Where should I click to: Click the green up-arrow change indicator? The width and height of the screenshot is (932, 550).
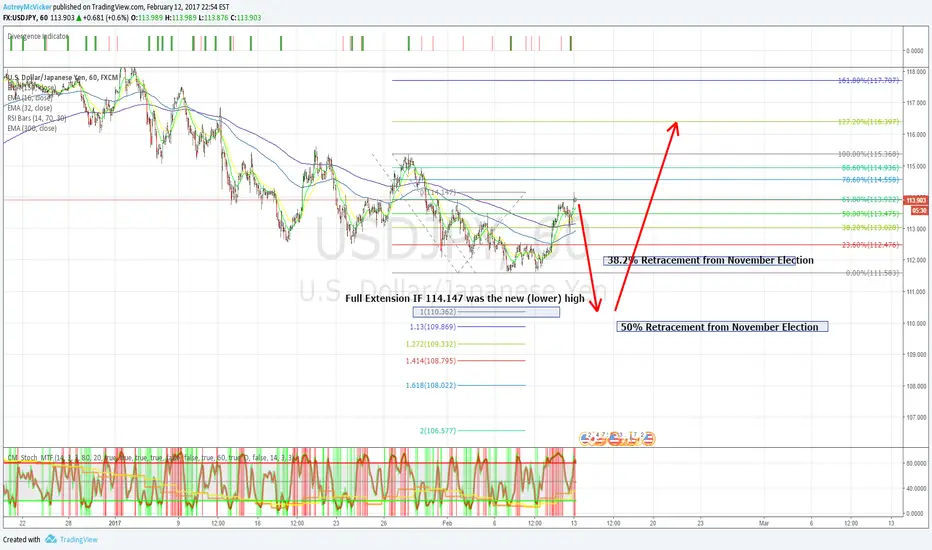pyautogui.click(x=78, y=18)
